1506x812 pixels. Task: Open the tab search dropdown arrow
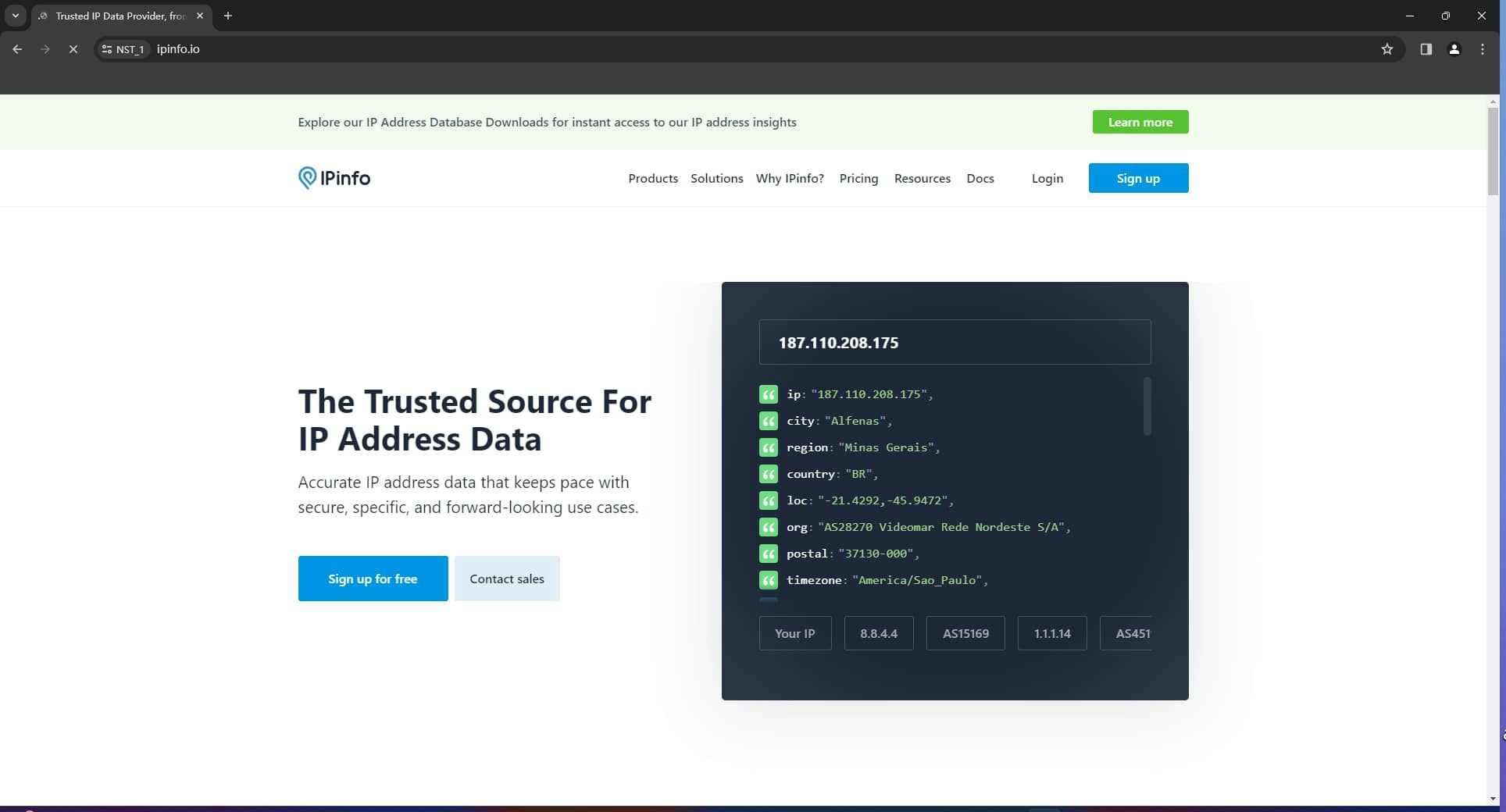click(x=15, y=16)
